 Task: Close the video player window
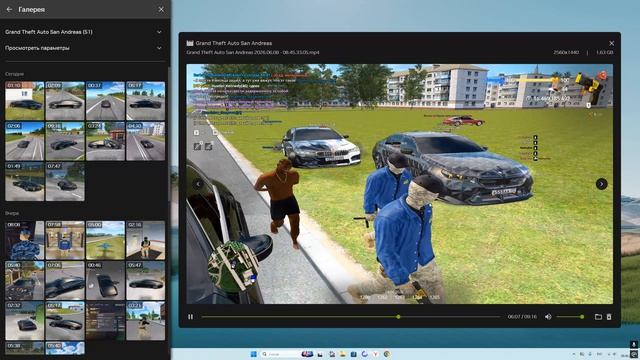click(611, 43)
